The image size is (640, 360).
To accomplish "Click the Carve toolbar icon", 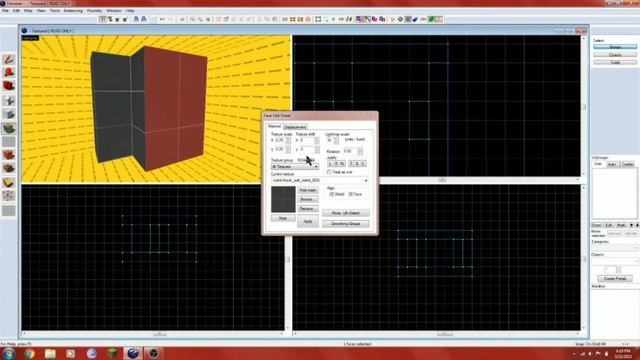I will [182, 19].
